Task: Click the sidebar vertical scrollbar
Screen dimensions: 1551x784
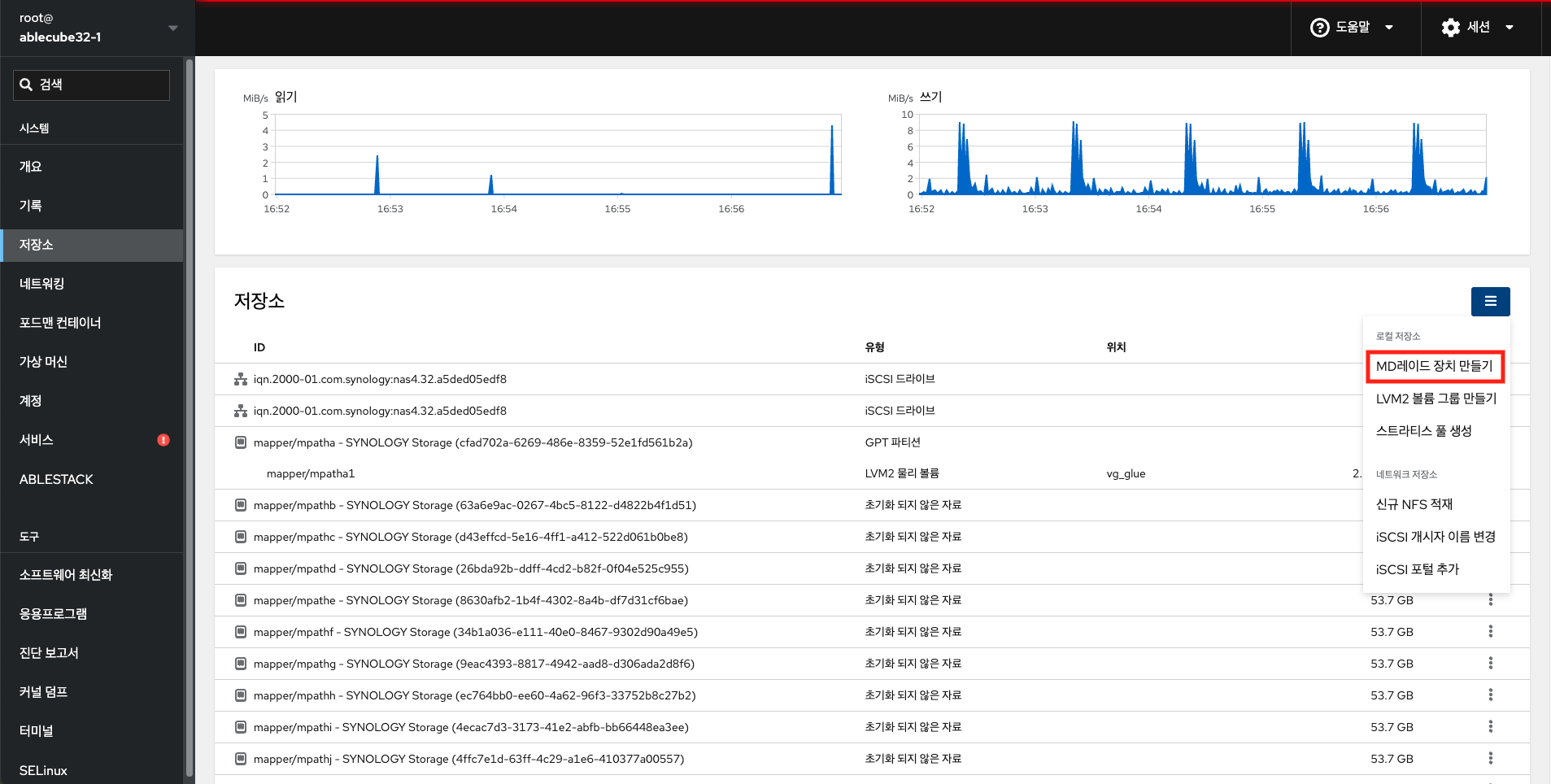Action: pos(190,407)
